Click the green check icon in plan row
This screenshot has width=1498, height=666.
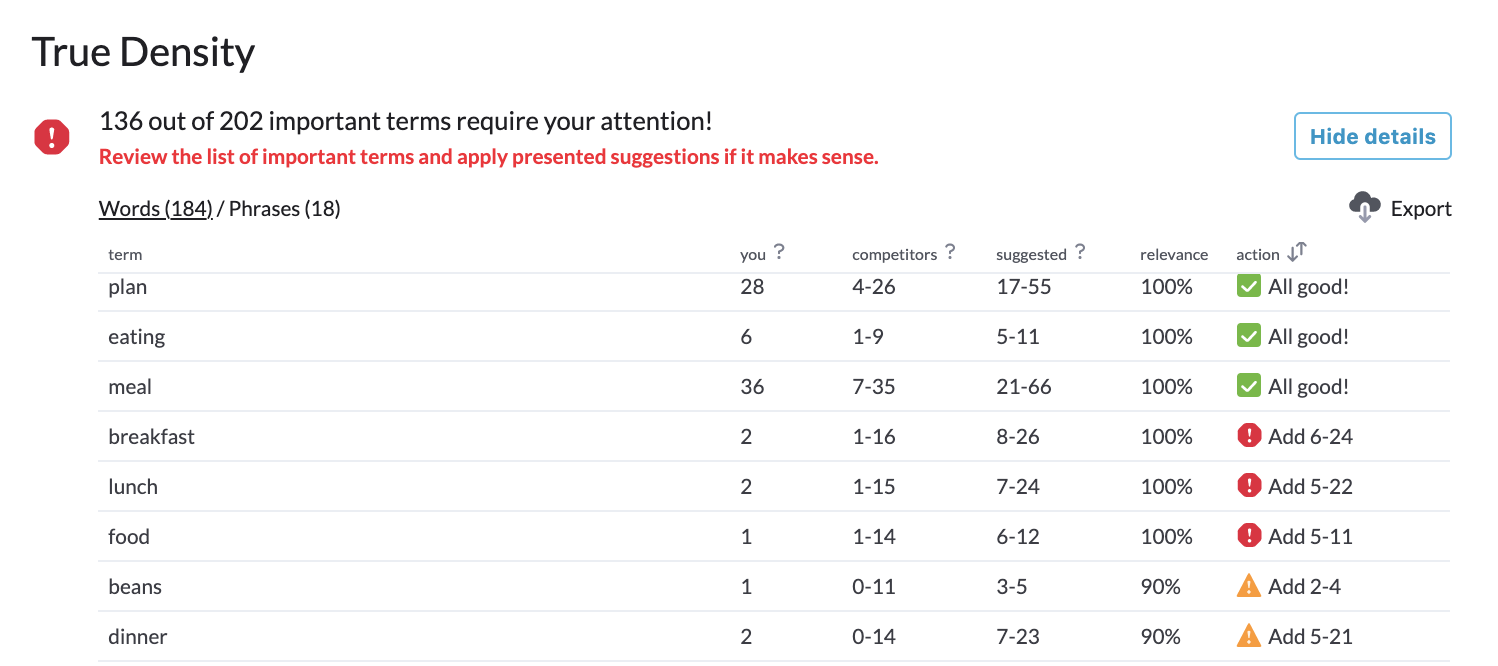tap(1248, 287)
